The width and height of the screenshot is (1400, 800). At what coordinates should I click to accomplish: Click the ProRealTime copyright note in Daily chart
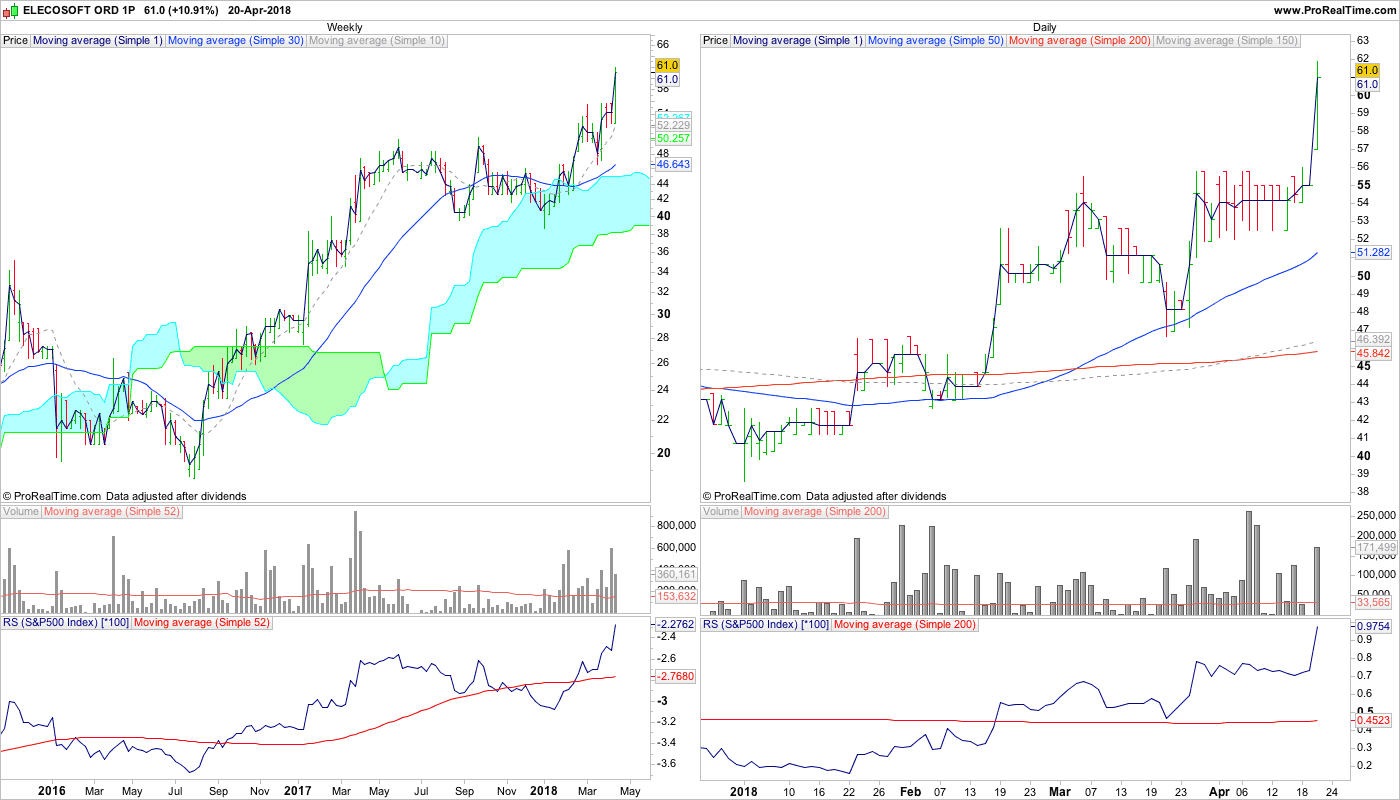824,496
